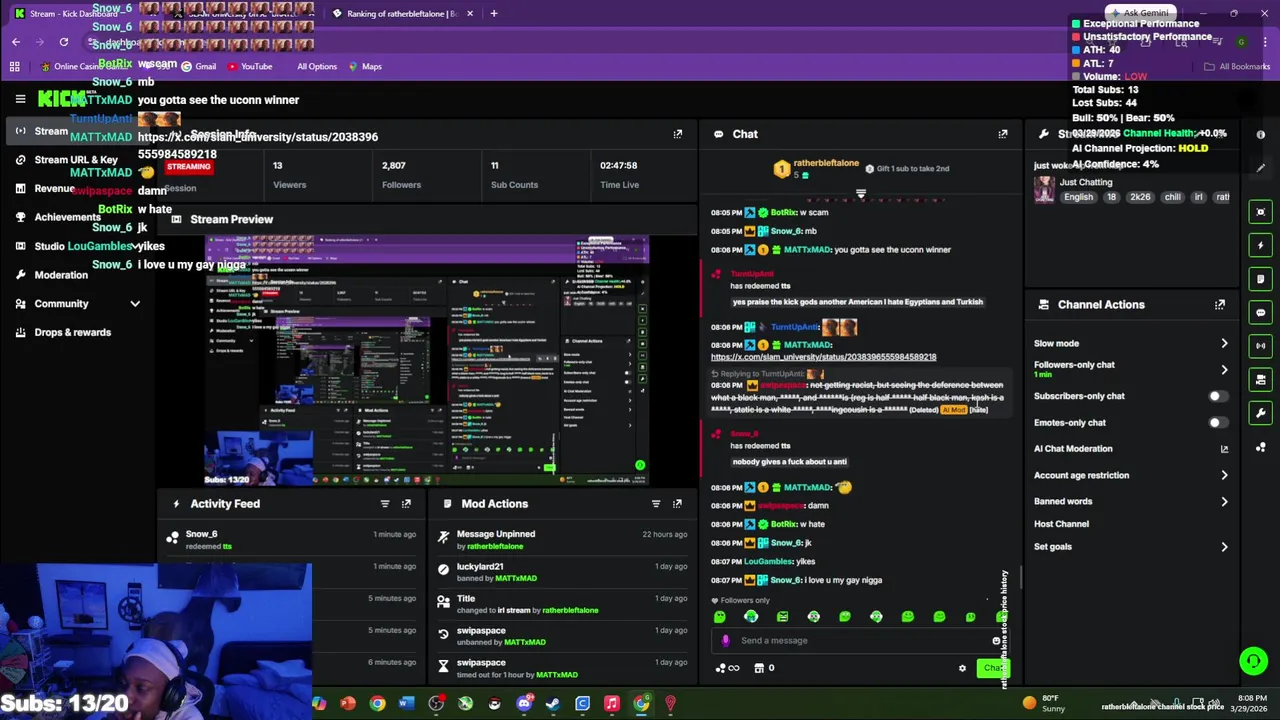Viewport: 1280px width, 720px height.
Task: Click the wrench icon in right toolbar
Action: point(1261,414)
